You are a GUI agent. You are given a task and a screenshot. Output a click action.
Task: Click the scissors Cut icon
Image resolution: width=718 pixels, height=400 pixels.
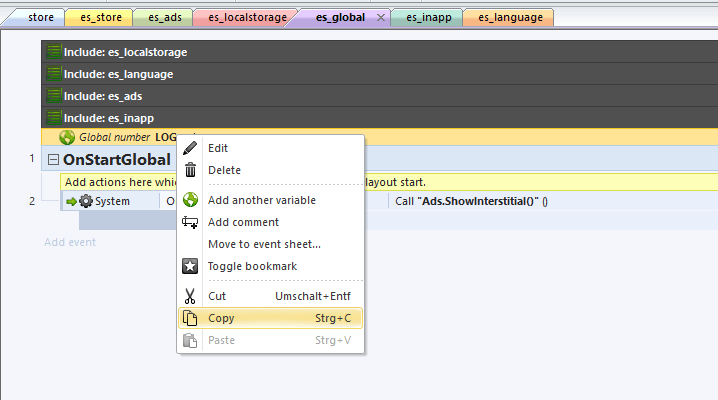pyautogui.click(x=190, y=296)
